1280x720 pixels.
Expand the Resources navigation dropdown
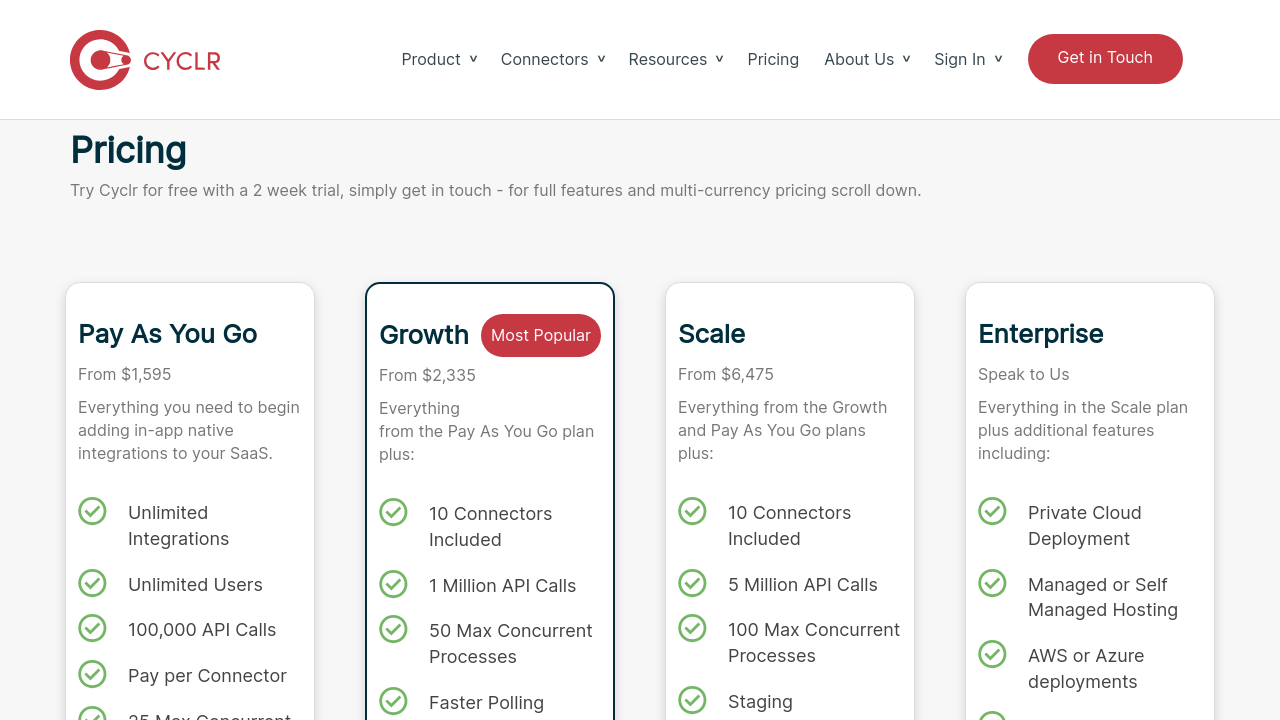(x=675, y=59)
